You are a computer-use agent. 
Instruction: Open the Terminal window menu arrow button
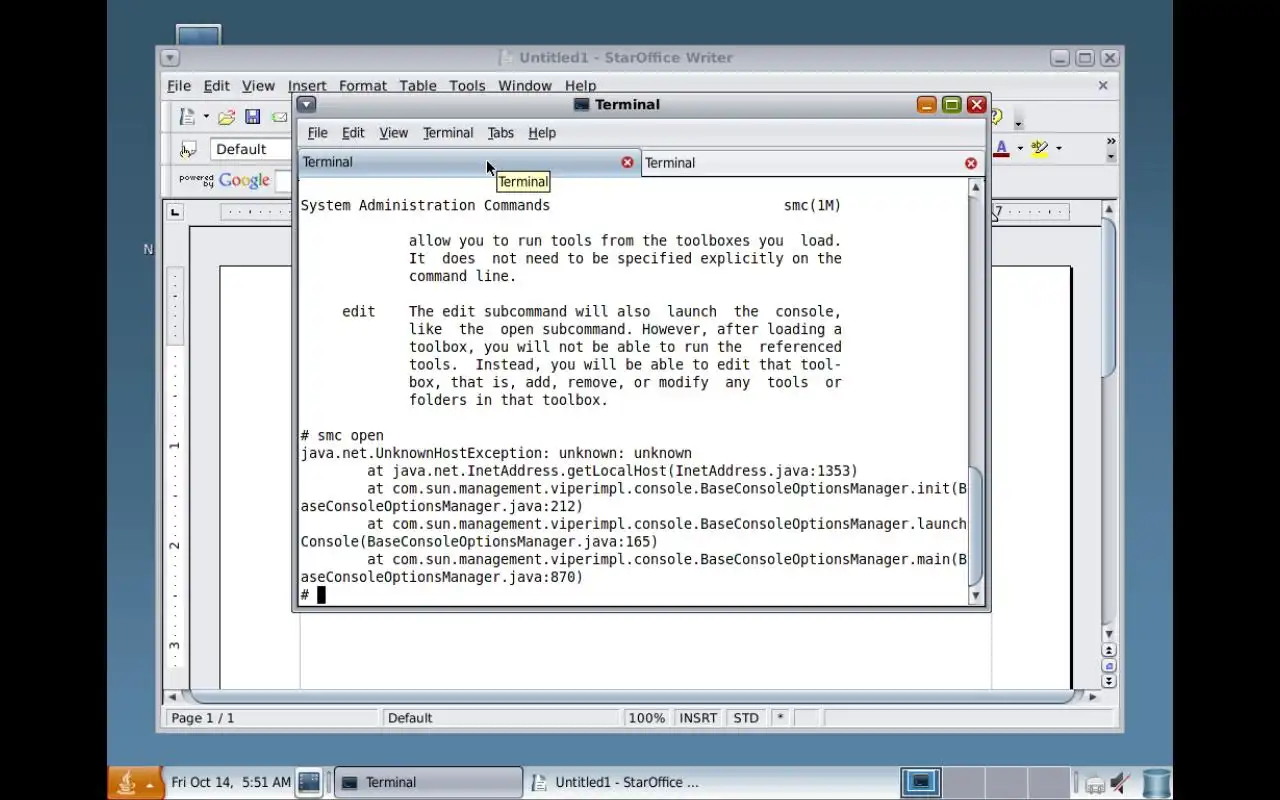(306, 104)
